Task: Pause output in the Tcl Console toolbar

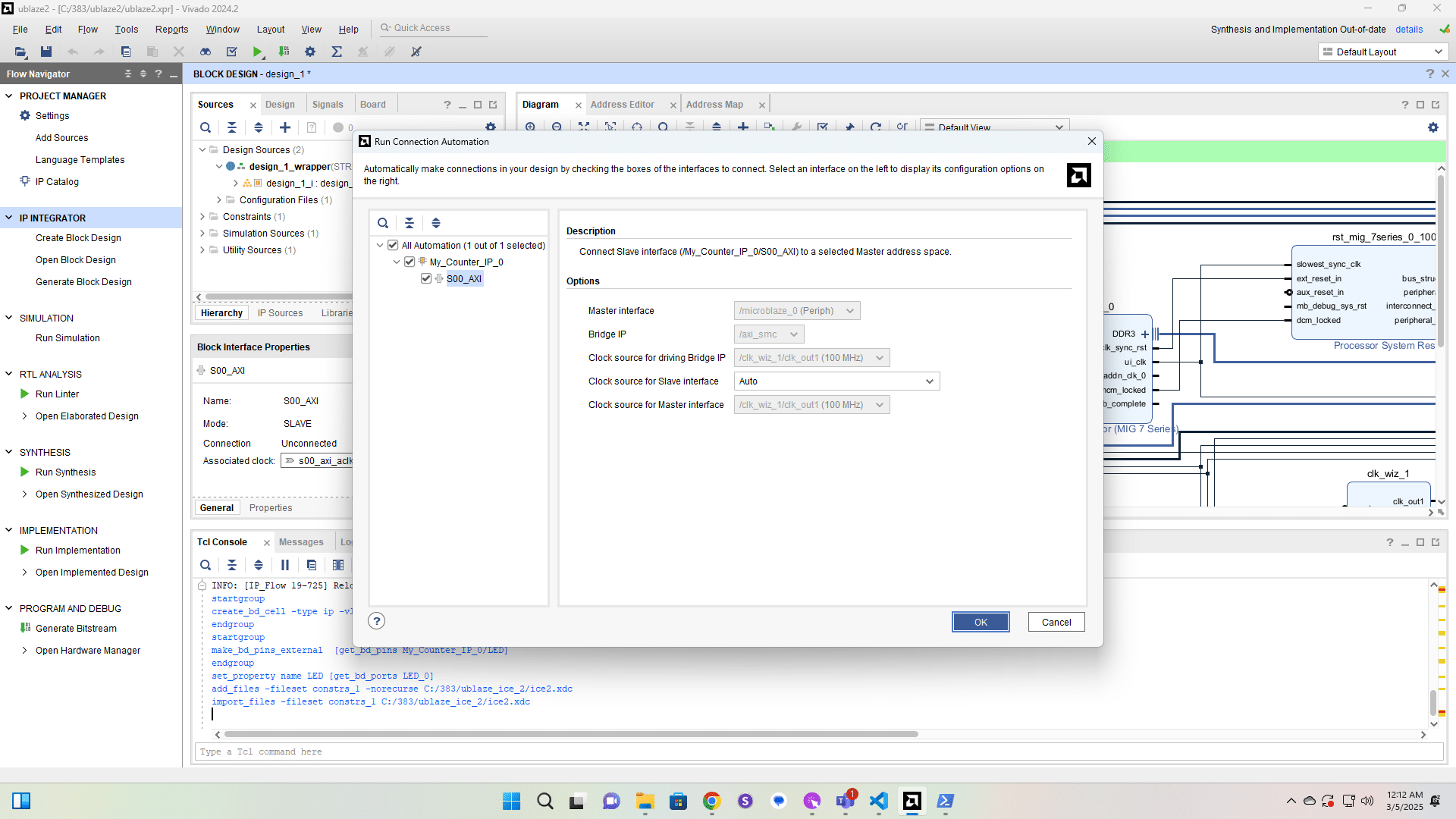Action: point(285,565)
